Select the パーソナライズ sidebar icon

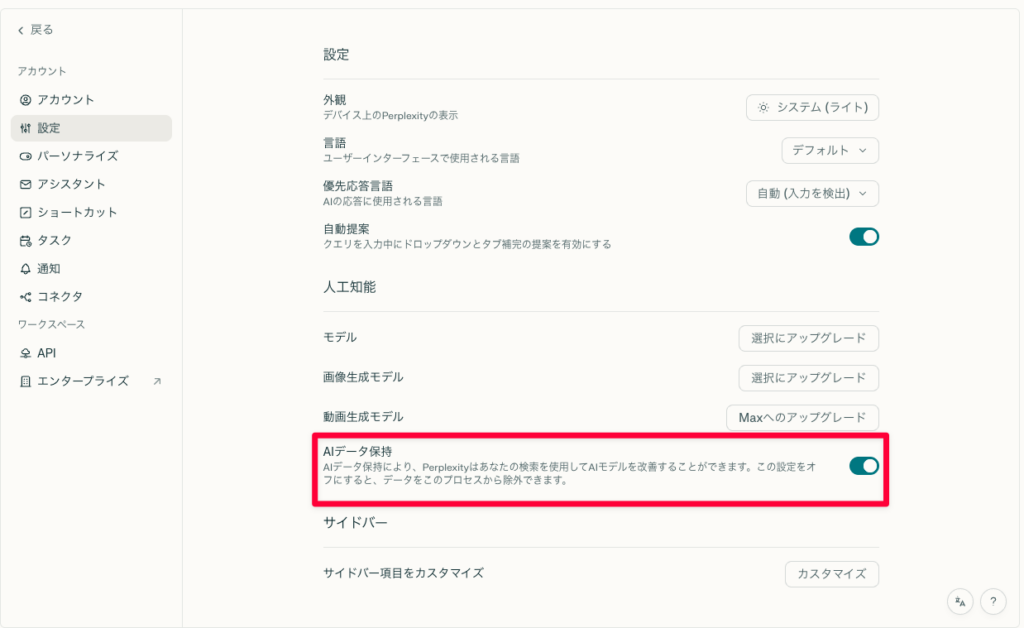pyautogui.click(x=23, y=157)
